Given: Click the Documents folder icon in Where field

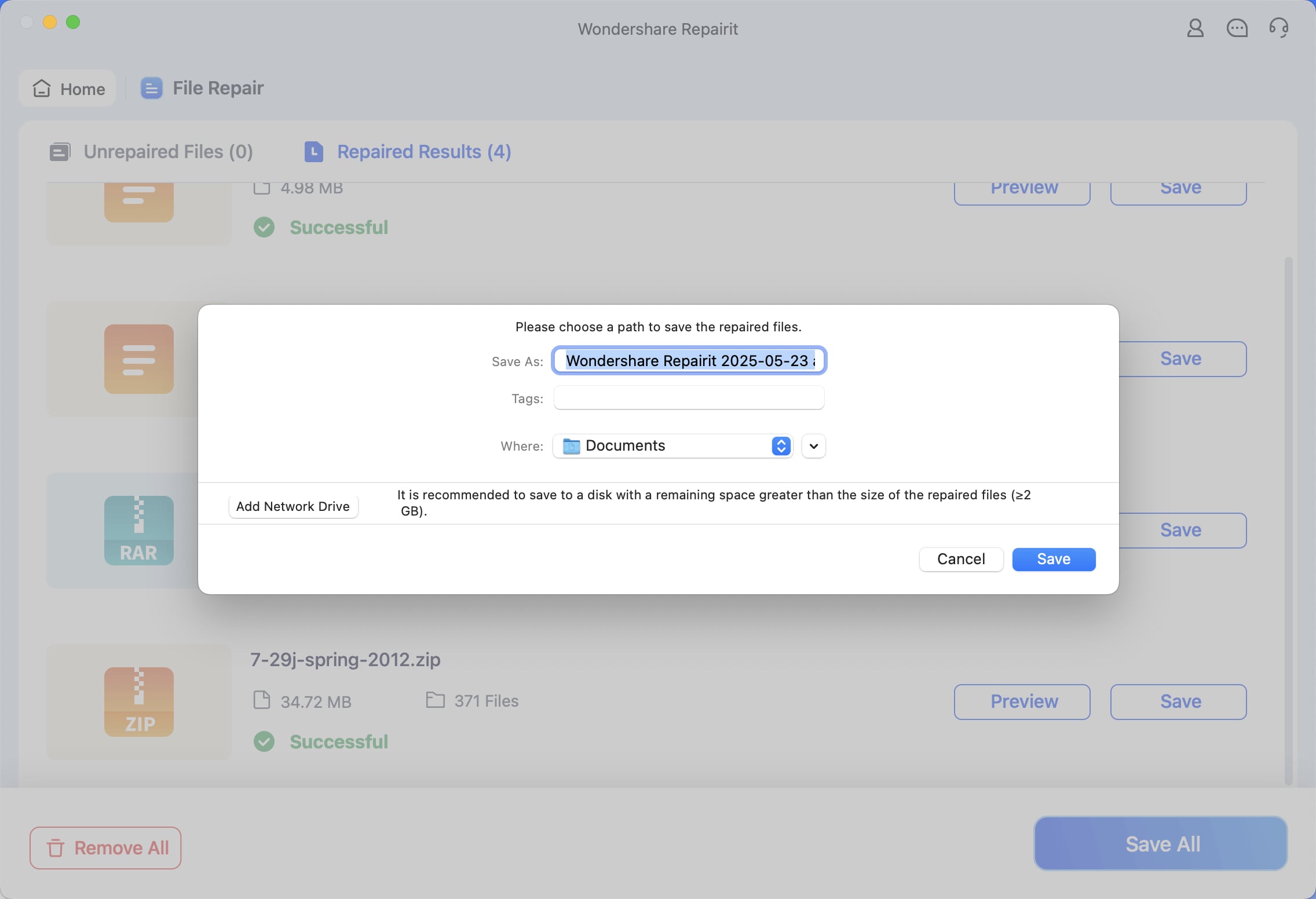Looking at the screenshot, I should click(572, 445).
